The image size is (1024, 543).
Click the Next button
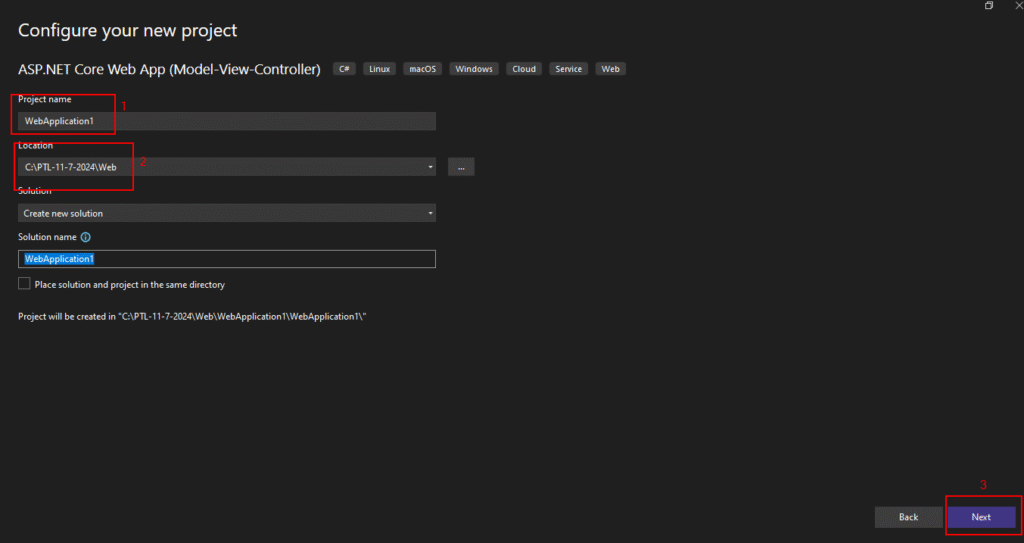point(981,517)
